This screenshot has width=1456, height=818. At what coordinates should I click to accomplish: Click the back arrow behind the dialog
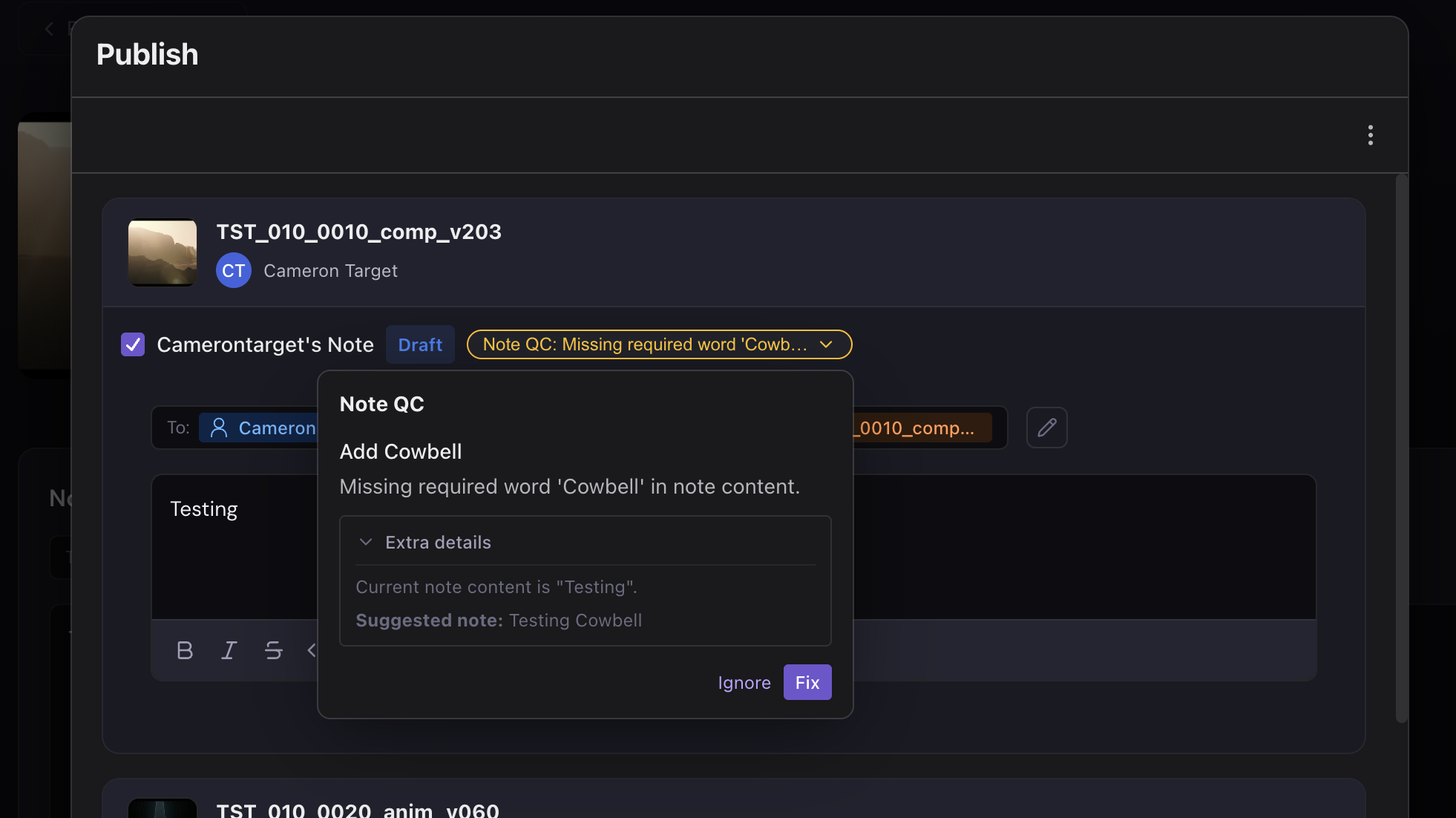pos(49,29)
